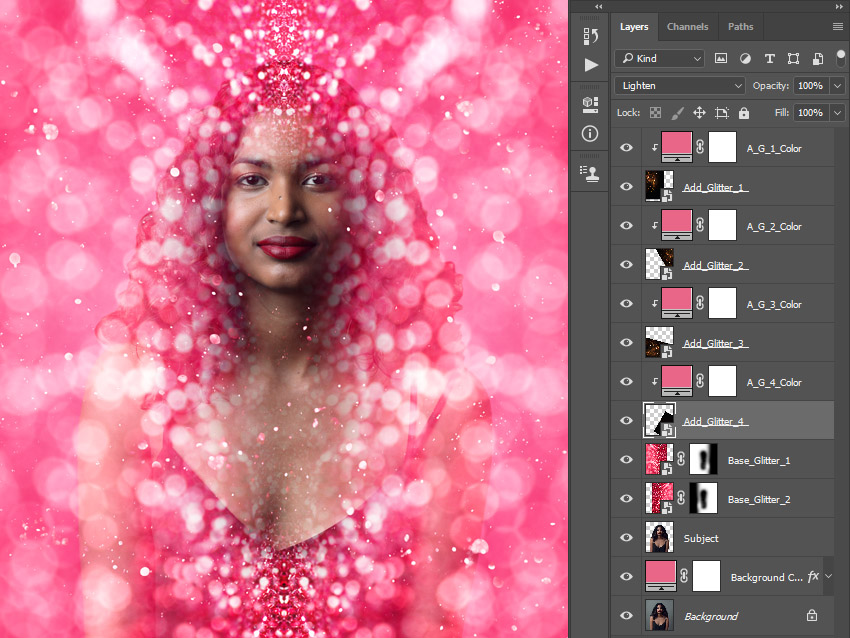Image resolution: width=850 pixels, height=638 pixels.
Task: Toggle the layer filtering on/off switch
Action: click(x=841, y=57)
